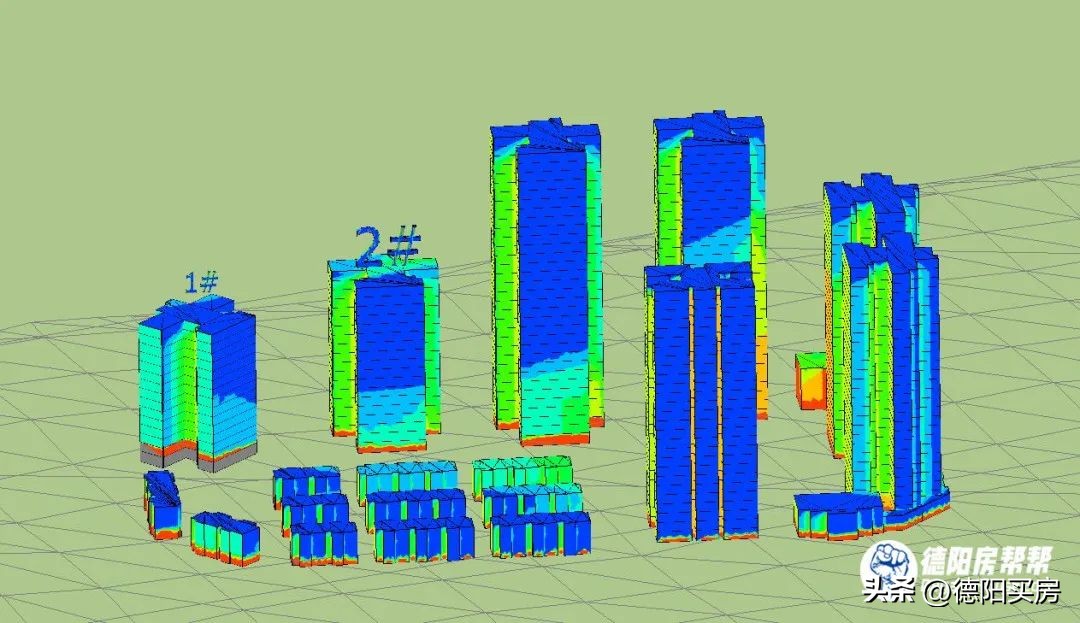Select the rightmost high-rise tower cluster
The width and height of the screenshot is (1080, 623).
click(885, 340)
